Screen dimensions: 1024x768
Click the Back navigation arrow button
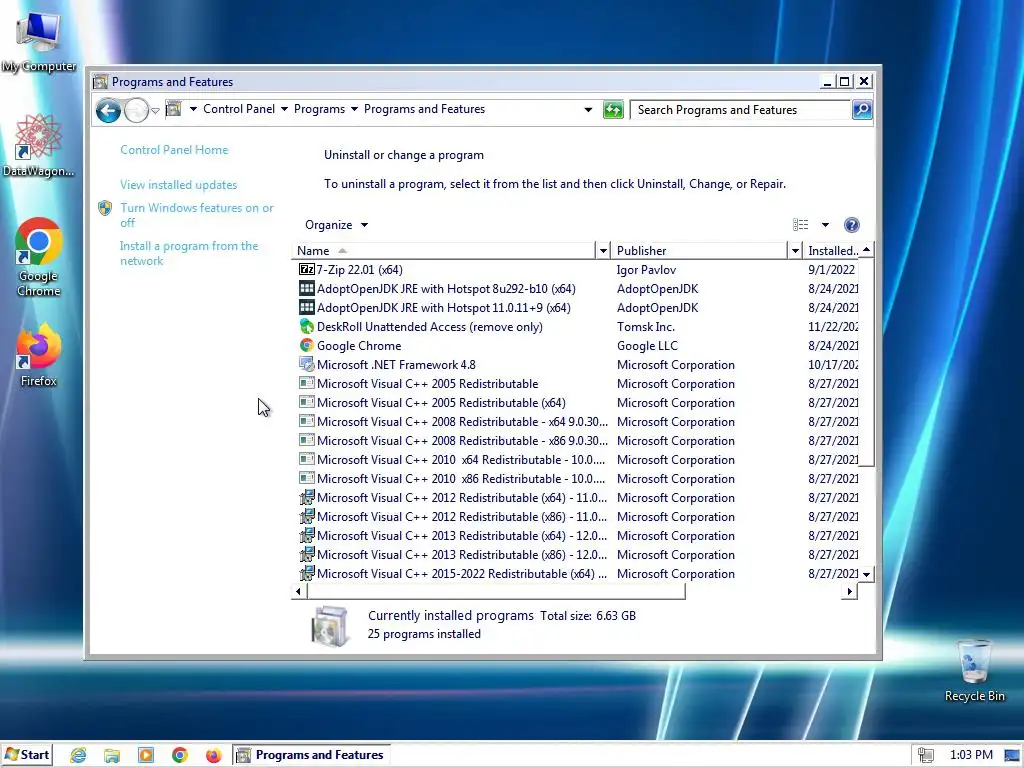click(108, 110)
